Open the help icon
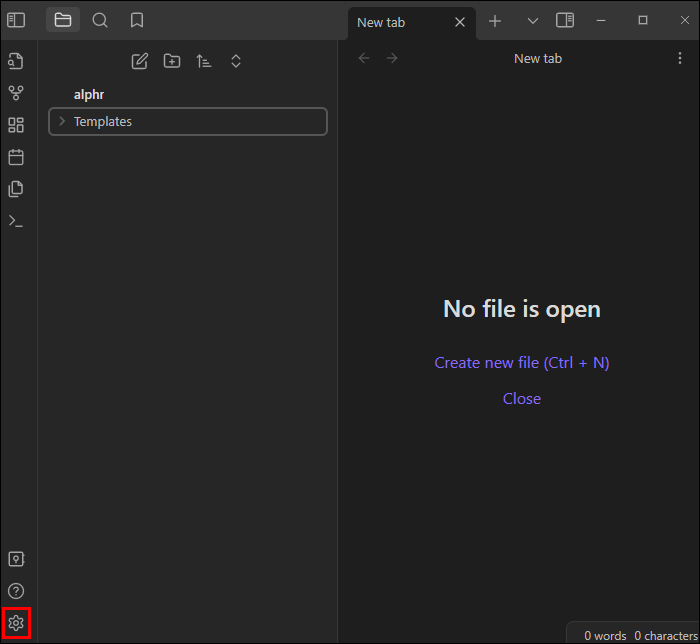This screenshot has width=700, height=644. click(x=16, y=591)
